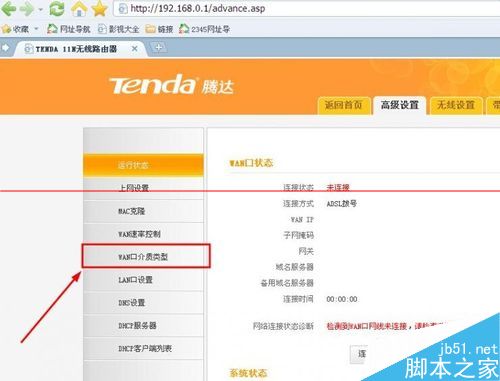Screen dimensions: 500x381
Task: Click the green refresh icon
Action: (57, 9)
